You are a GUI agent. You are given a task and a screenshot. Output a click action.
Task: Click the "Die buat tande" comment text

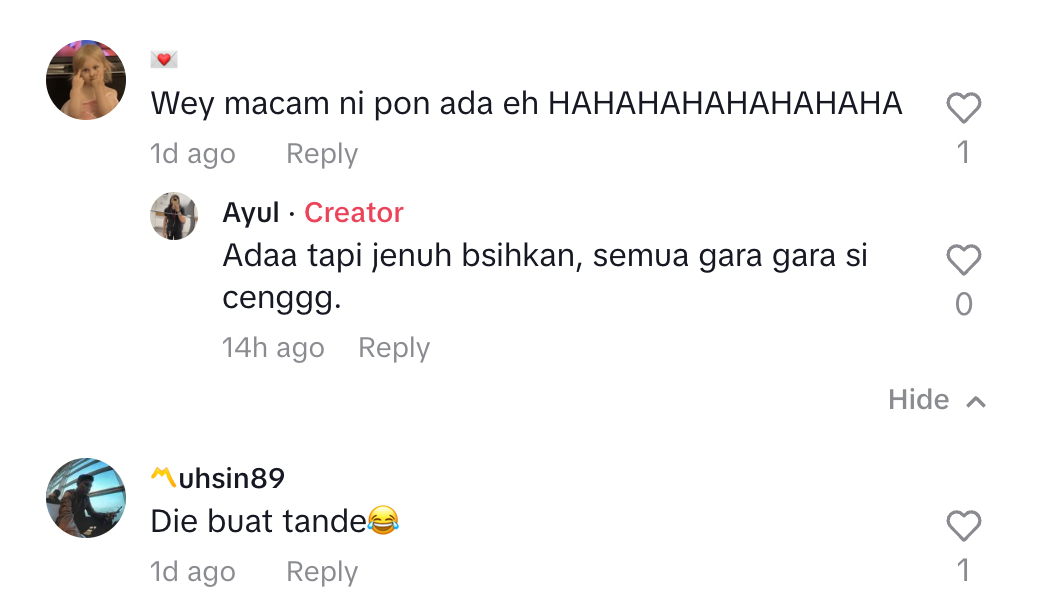(258, 522)
